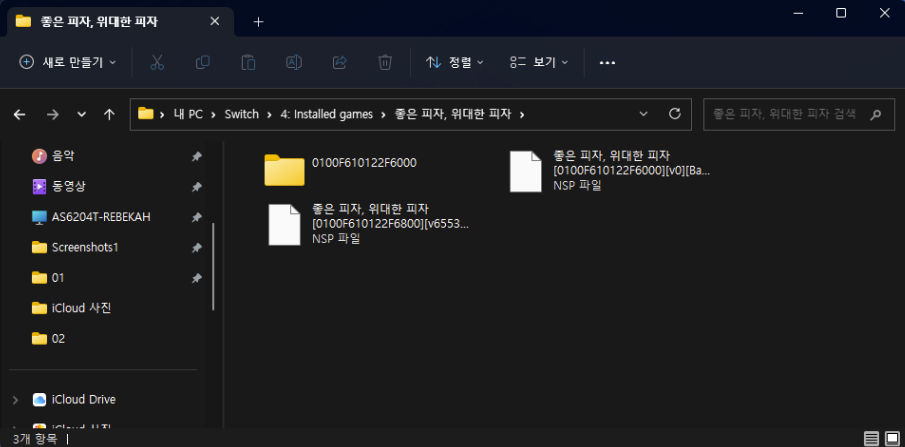Click the 3개 항목 status text
Screen dimensions: 905x447
click(x=35, y=439)
